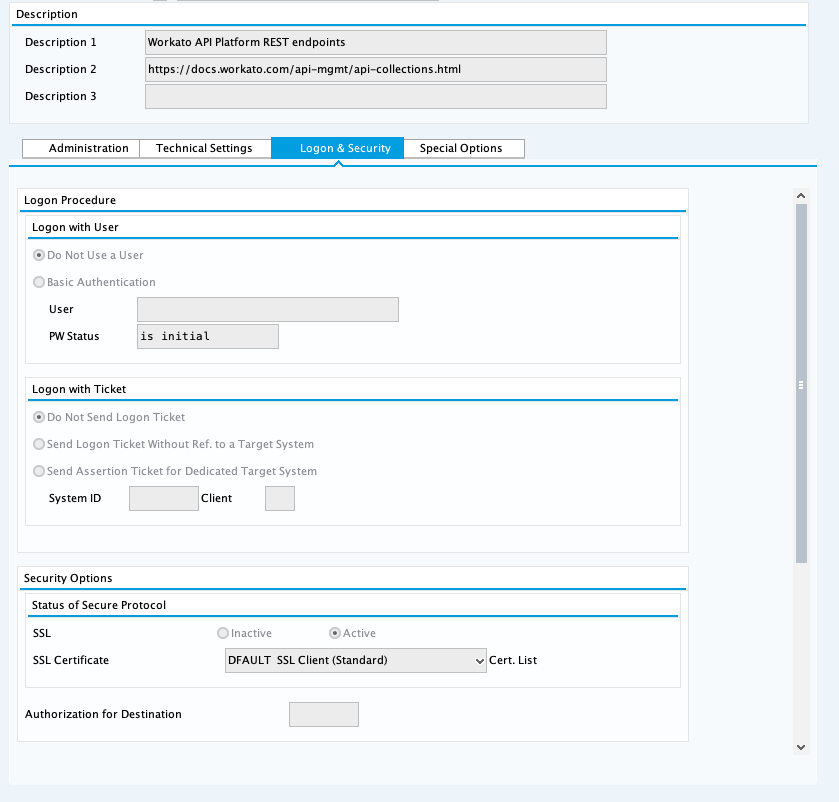Click the User input field
Image resolution: width=839 pixels, height=802 pixels.
click(x=267, y=309)
